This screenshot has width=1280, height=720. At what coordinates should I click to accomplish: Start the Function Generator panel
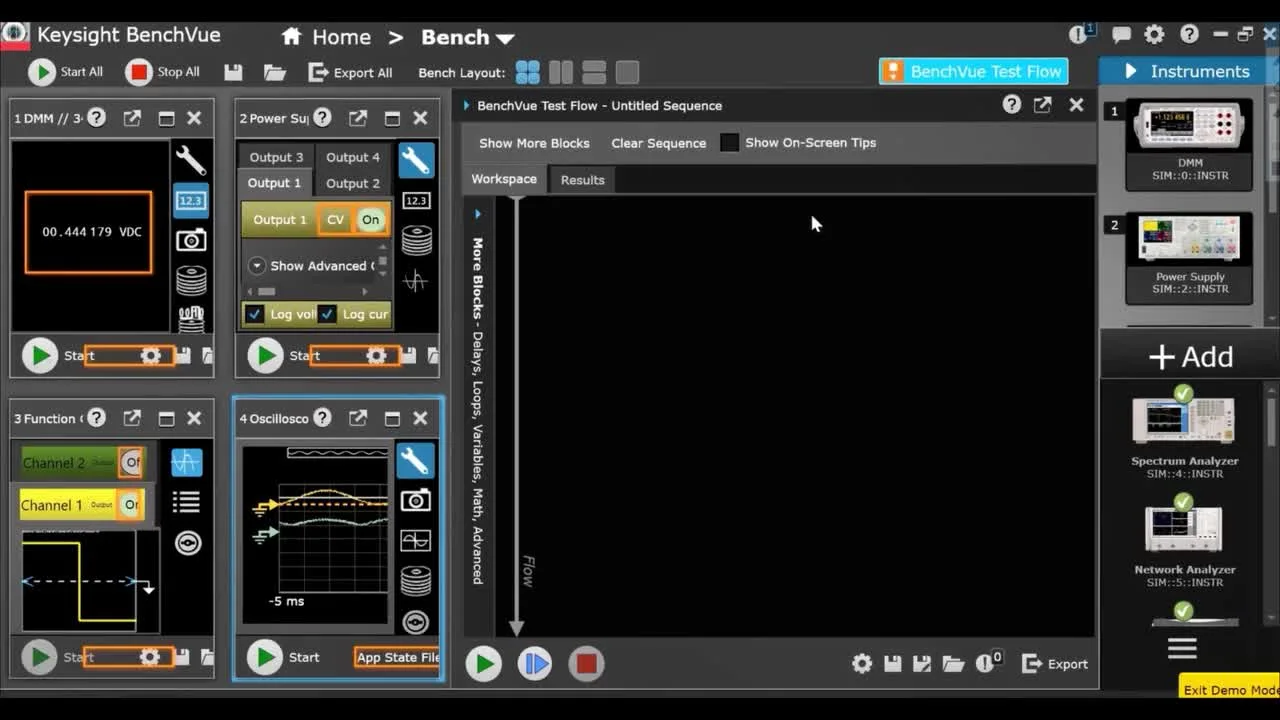40,657
